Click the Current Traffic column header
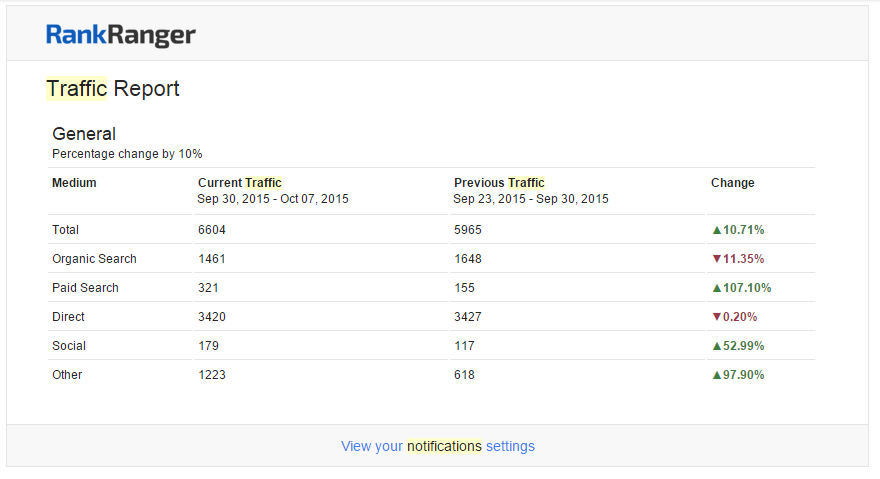 (x=240, y=183)
